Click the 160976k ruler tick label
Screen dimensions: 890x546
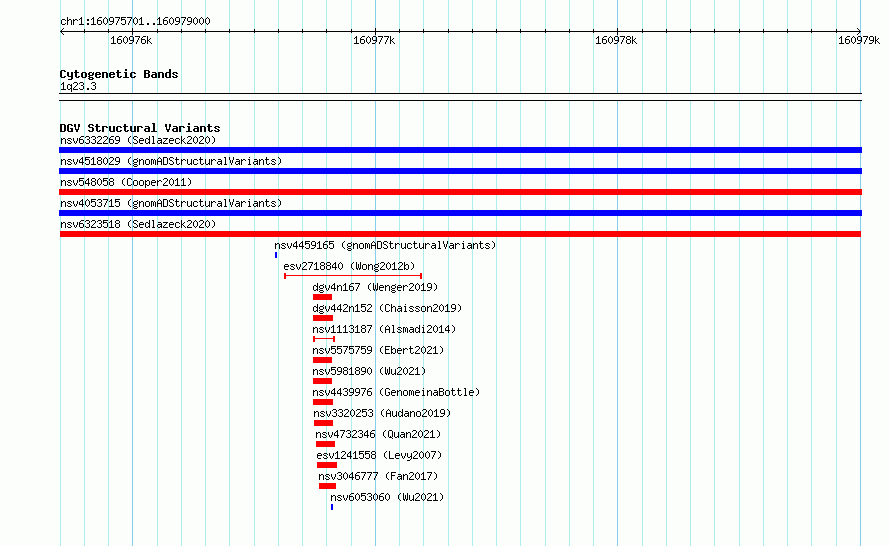tap(131, 40)
